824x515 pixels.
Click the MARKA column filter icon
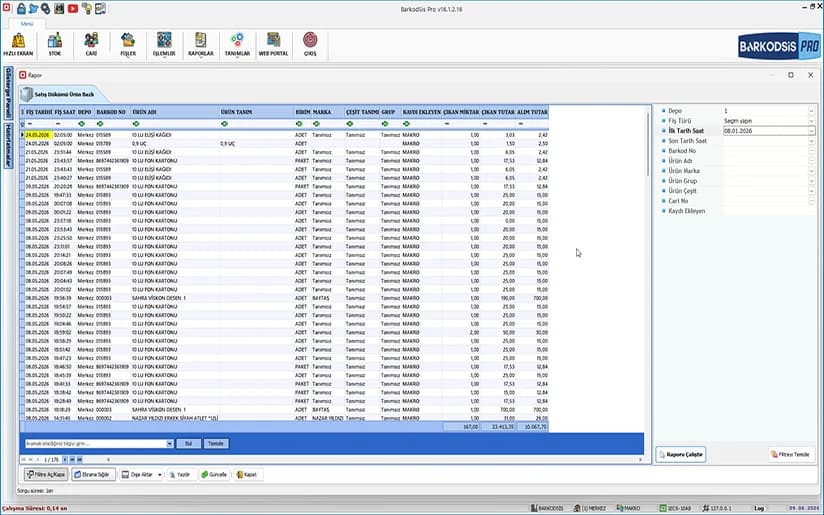[x=316, y=123]
